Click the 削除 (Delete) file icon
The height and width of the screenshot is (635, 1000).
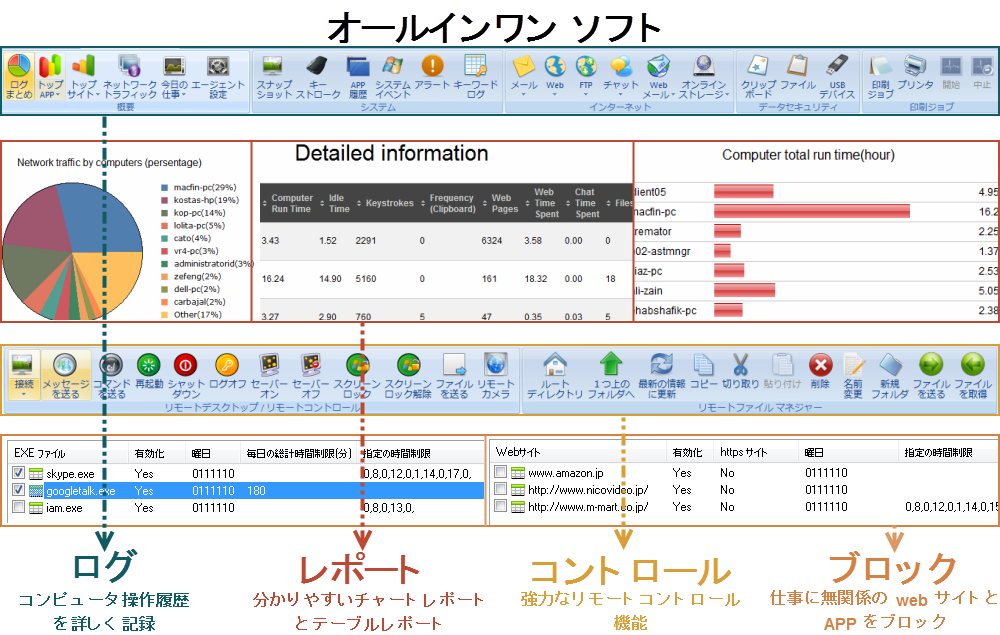pos(820,373)
